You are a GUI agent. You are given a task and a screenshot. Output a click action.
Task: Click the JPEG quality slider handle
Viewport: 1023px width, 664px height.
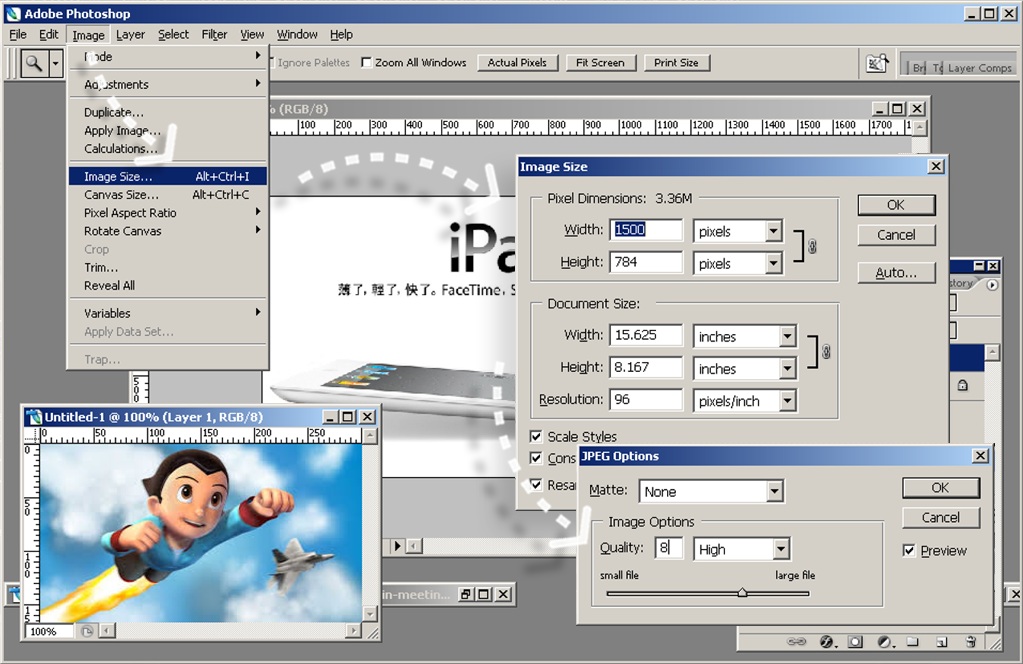pos(742,593)
